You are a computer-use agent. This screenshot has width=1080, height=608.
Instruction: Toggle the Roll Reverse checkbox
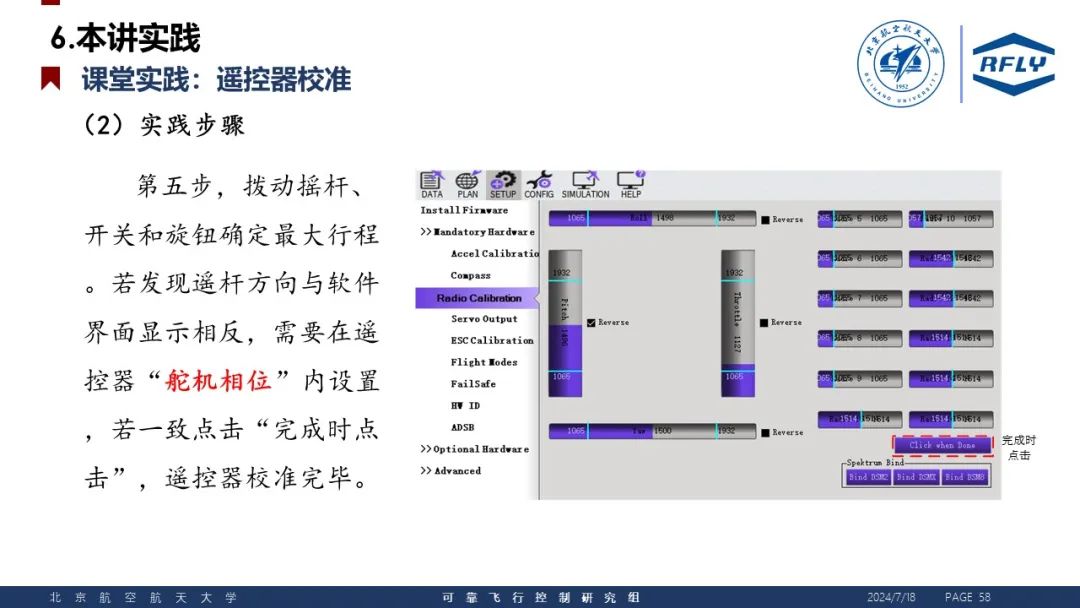pyautogui.click(x=766, y=219)
